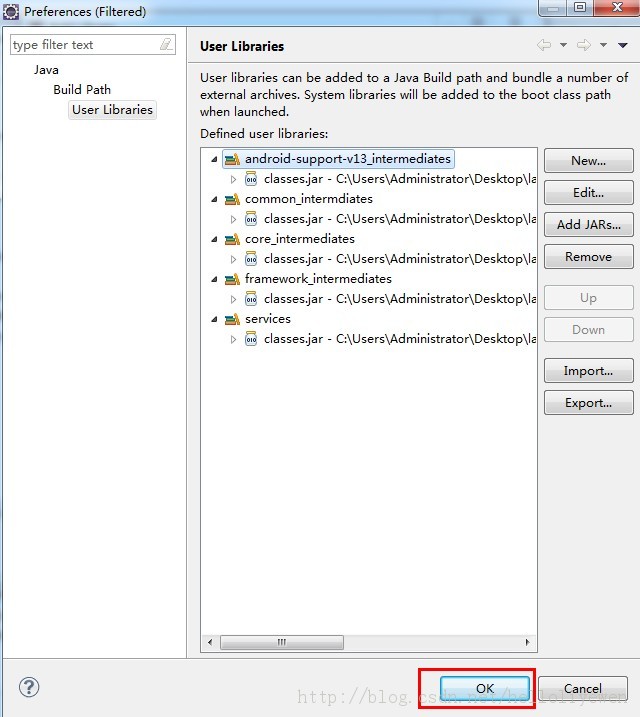Screen dimensions: 640x717
Task: Expand classes.jar under services
Action: (233, 339)
